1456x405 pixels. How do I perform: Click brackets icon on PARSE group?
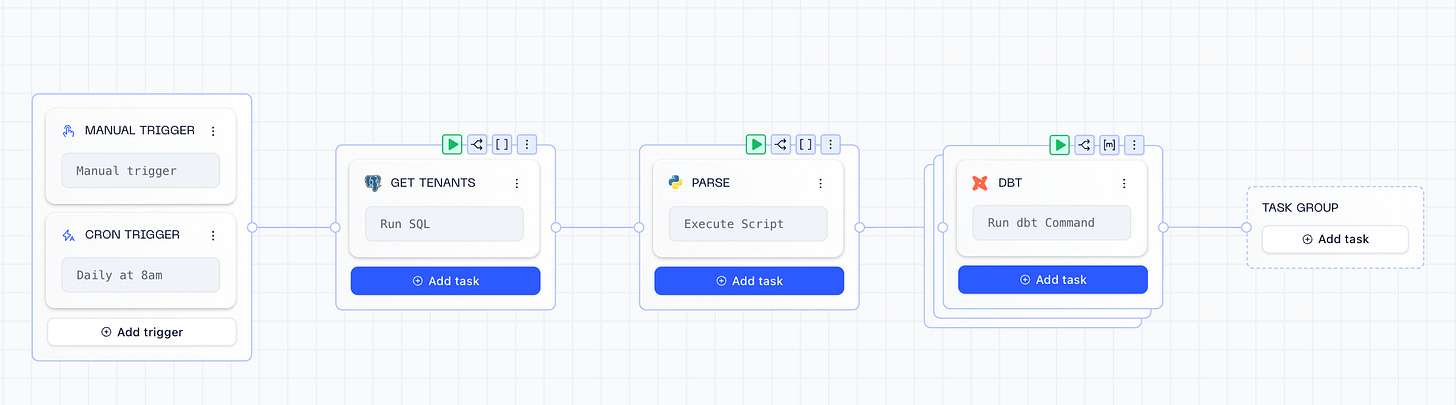pos(806,144)
